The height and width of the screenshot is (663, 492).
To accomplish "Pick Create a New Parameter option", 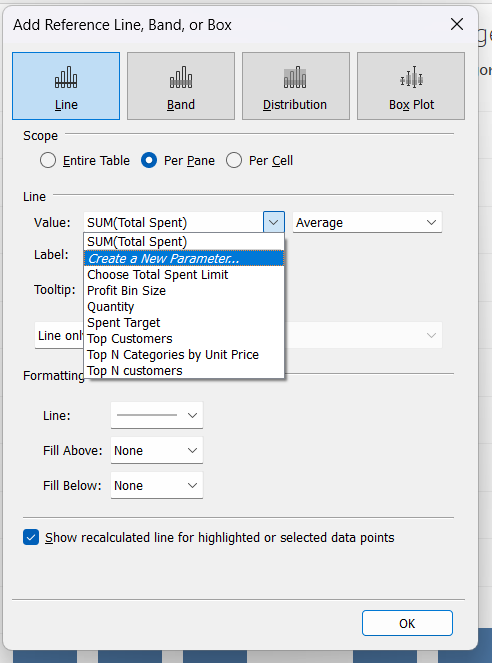I will (184, 258).
